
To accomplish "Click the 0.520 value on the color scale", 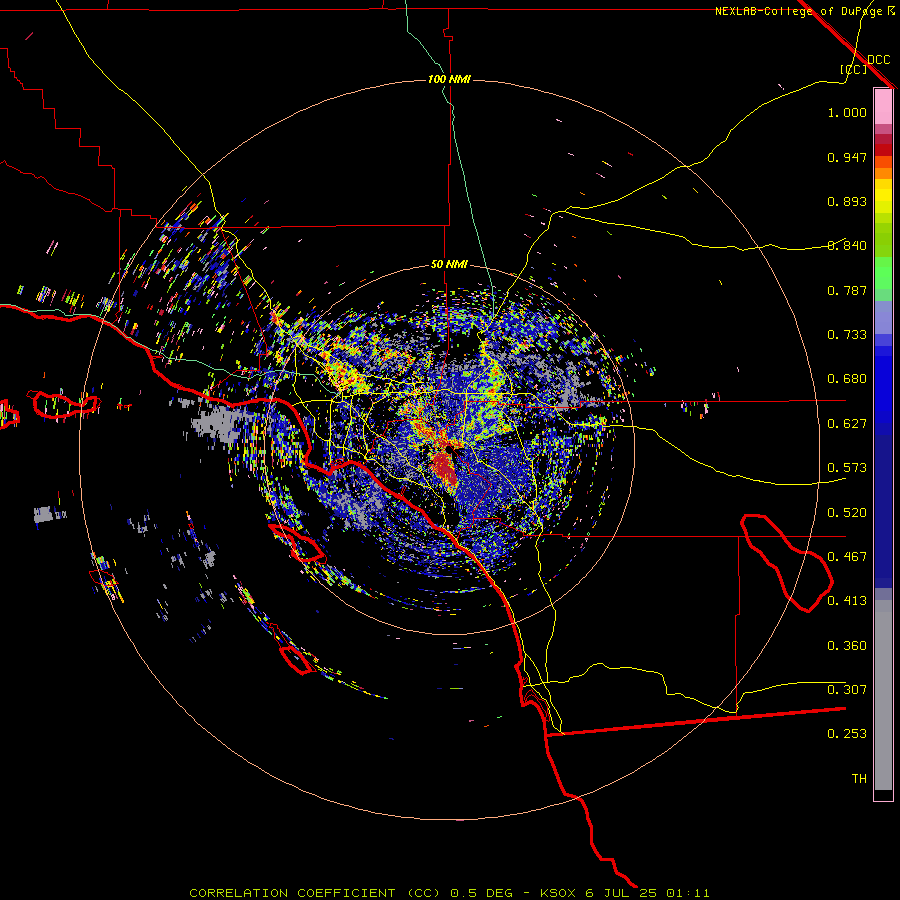I will pyautogui.click(x=847, y=513).
